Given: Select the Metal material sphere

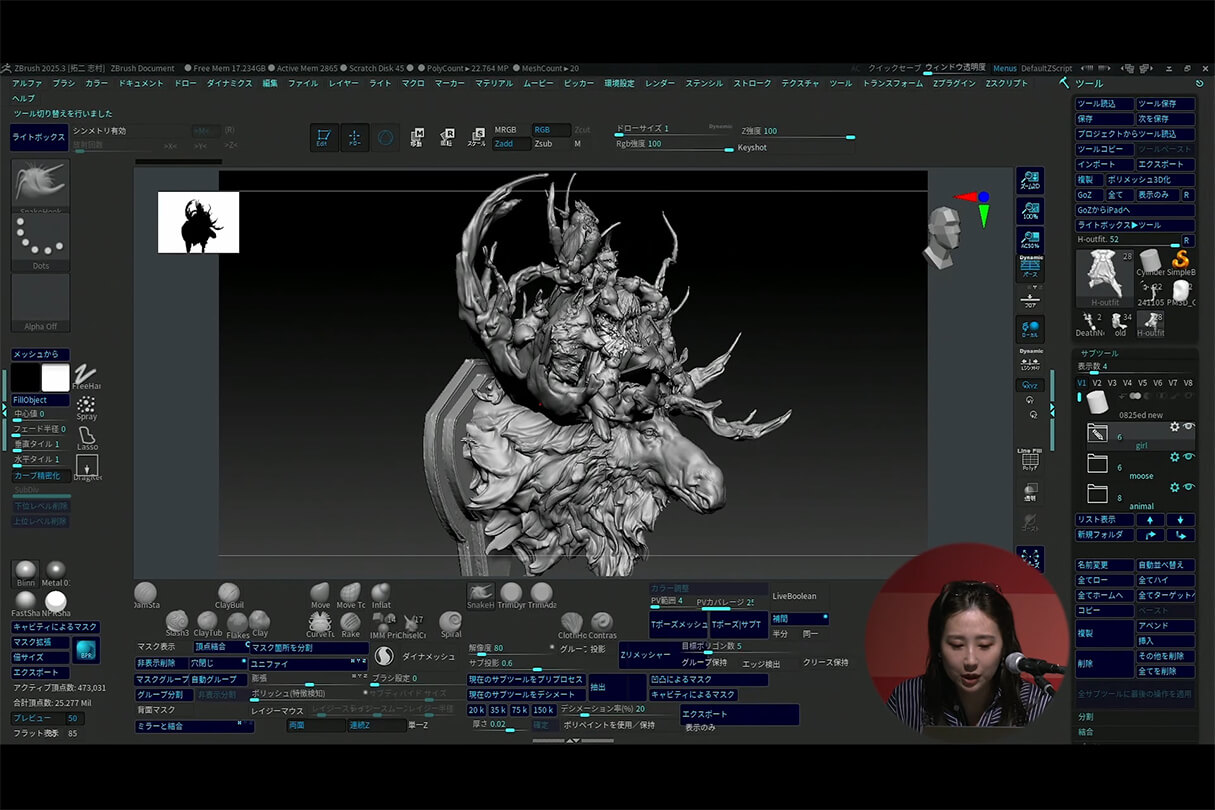Looking at the screenshot, I should 56,570.
